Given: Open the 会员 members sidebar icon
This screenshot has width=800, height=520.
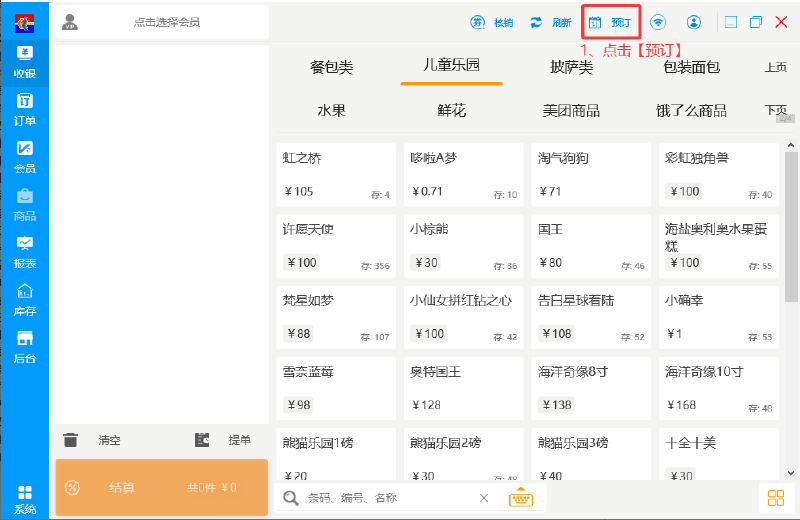Looking at the screenshot, I should pyautogui.click(x=24, y=157).
